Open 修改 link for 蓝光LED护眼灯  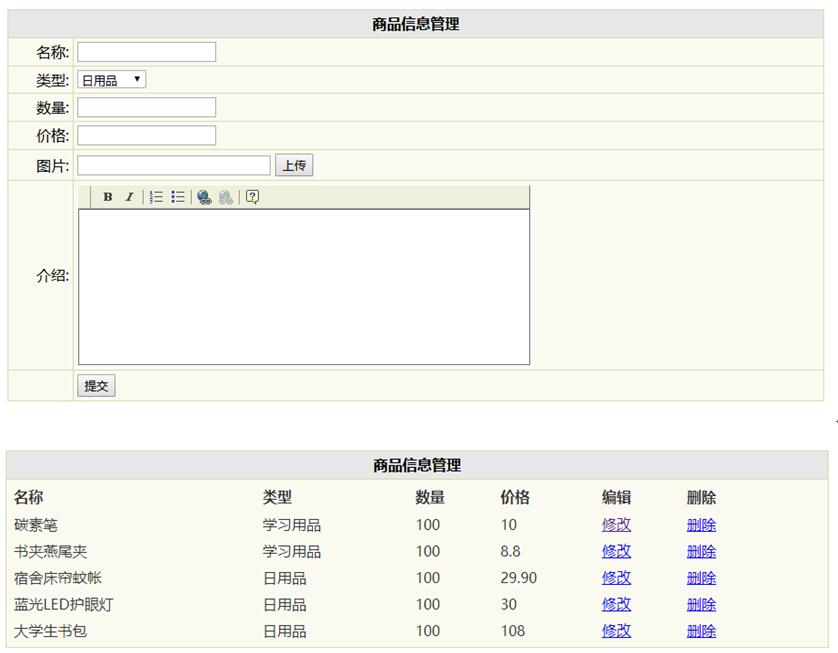[616, 604]
